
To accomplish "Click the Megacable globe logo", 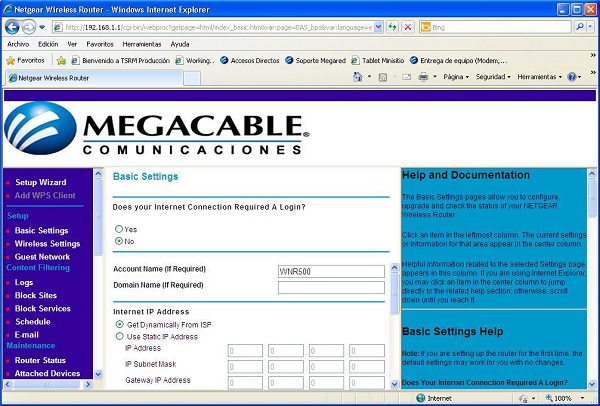I will [40, 128].
